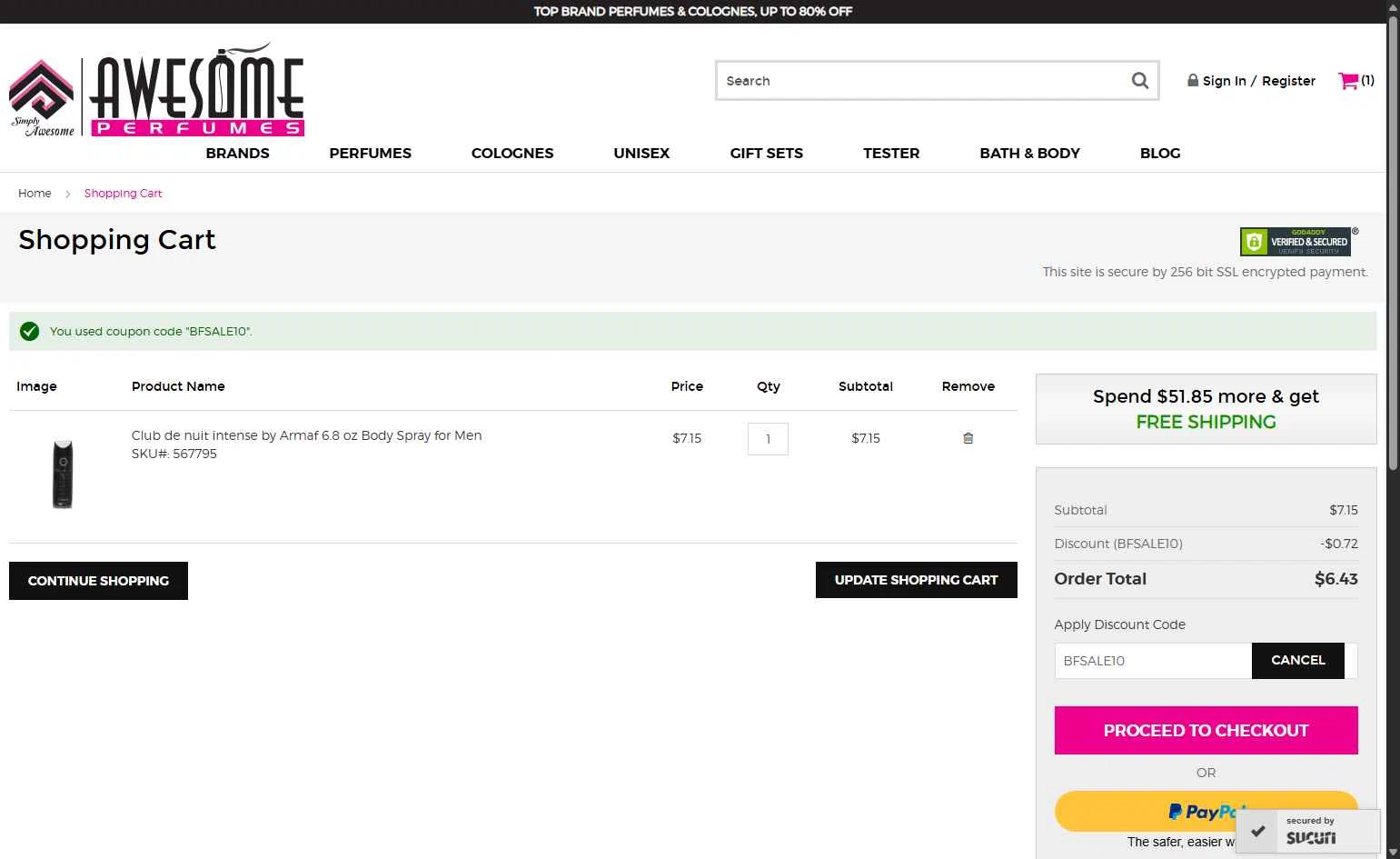
Task: Click the discount code field with BFSALE10
Action: pos(1153,661)
